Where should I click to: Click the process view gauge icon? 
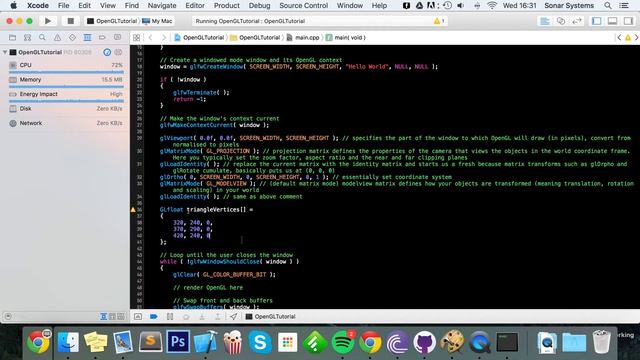(x=107, y=52)
